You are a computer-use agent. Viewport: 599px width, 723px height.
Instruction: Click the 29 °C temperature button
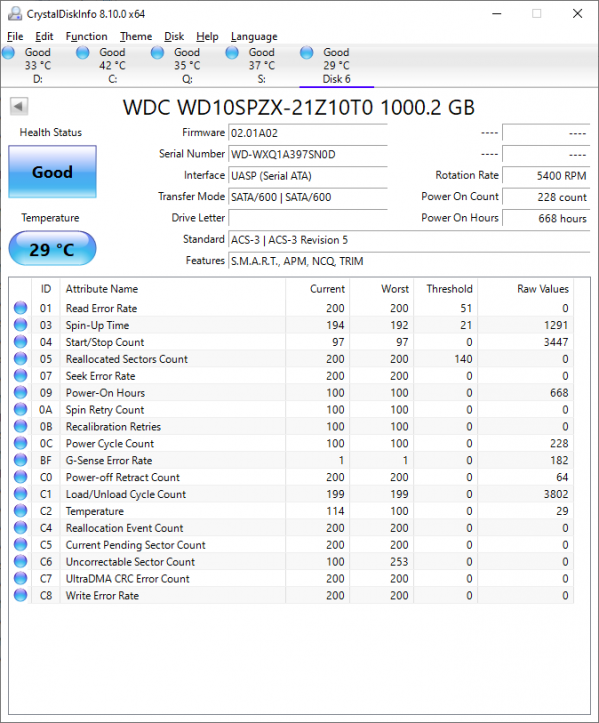click(x=53, y=249)
